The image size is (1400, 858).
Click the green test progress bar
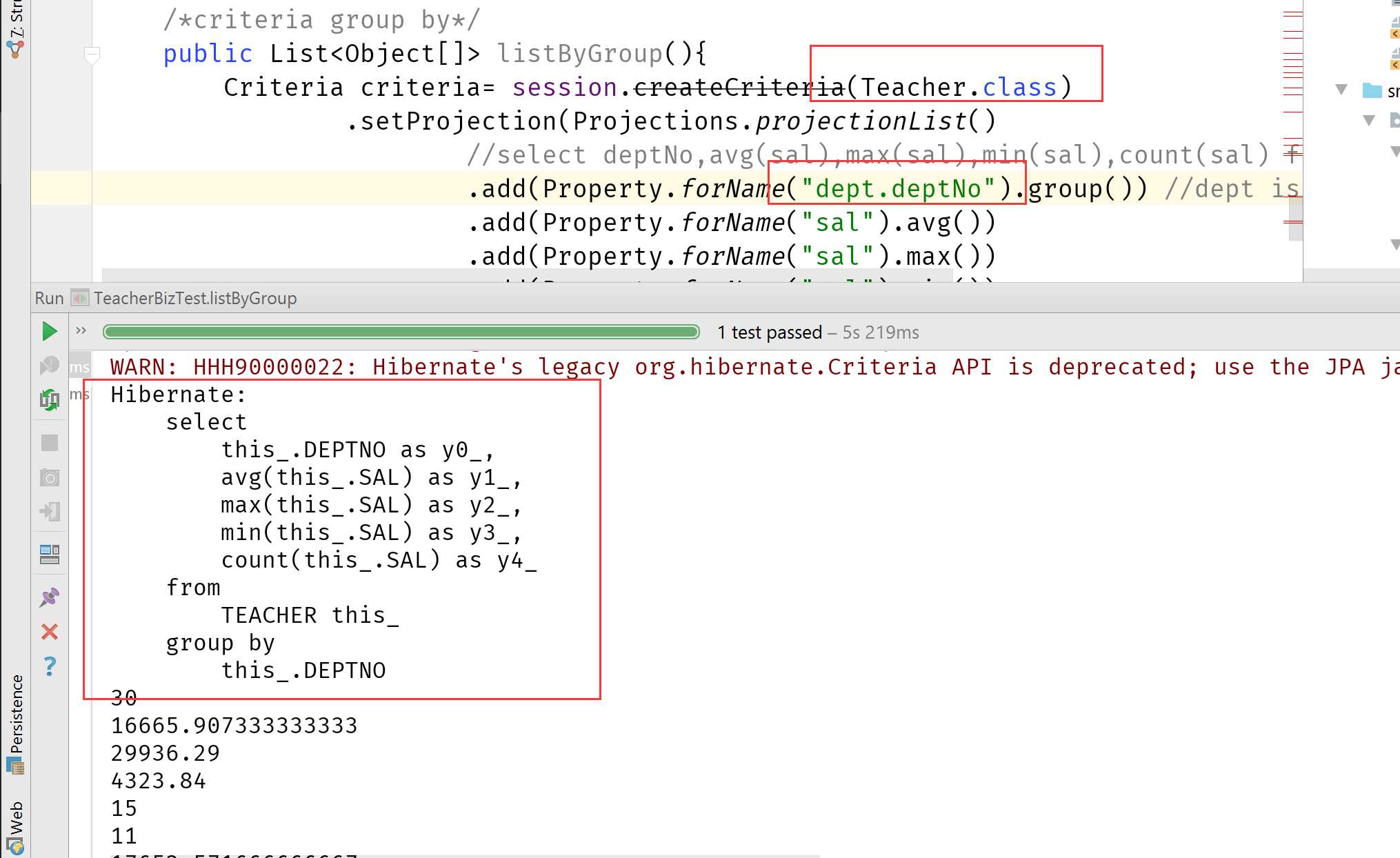pos(401,332)
